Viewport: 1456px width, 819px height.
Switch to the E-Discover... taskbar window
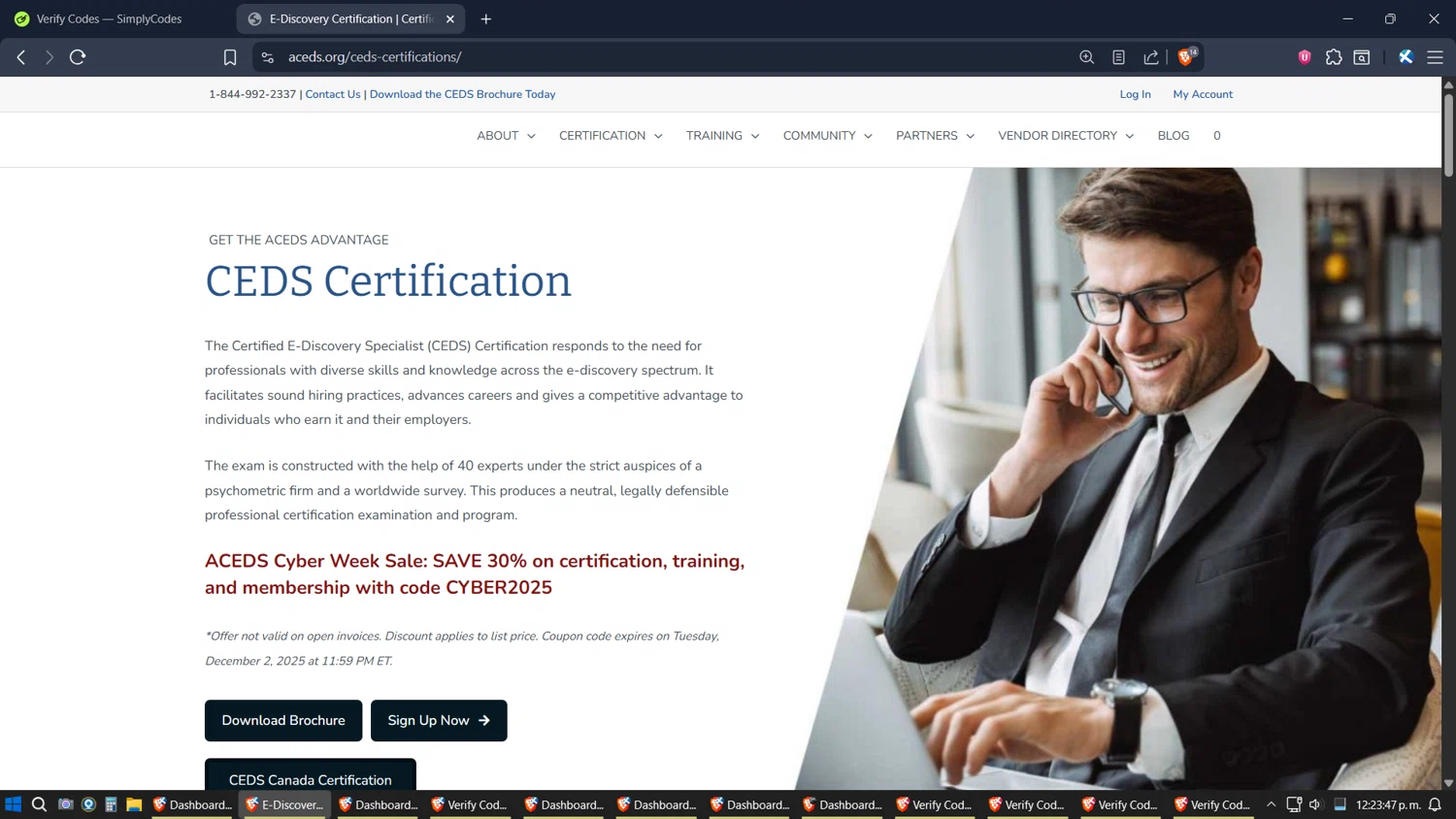[x=285, y=804]
